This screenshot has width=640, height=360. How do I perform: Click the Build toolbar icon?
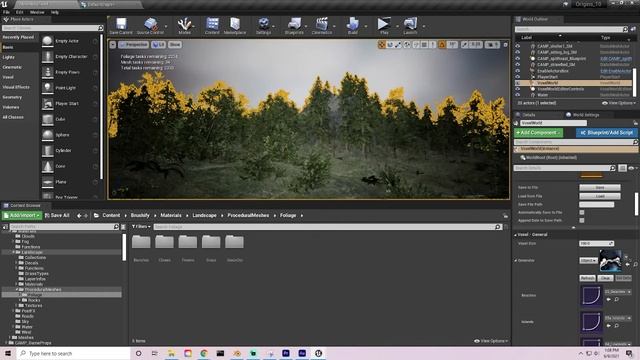353,26
